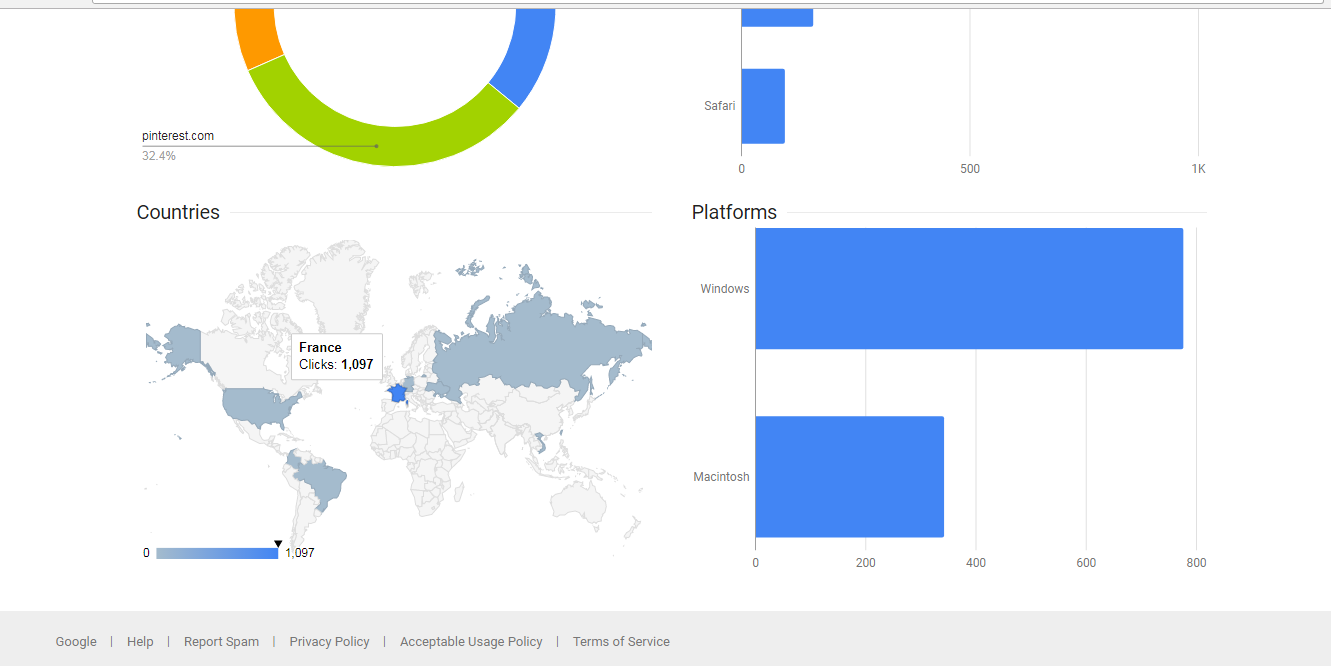Screen dimensions: 1331x666
Task: Click the Macintosh axis label
Action: coord(721,477)
